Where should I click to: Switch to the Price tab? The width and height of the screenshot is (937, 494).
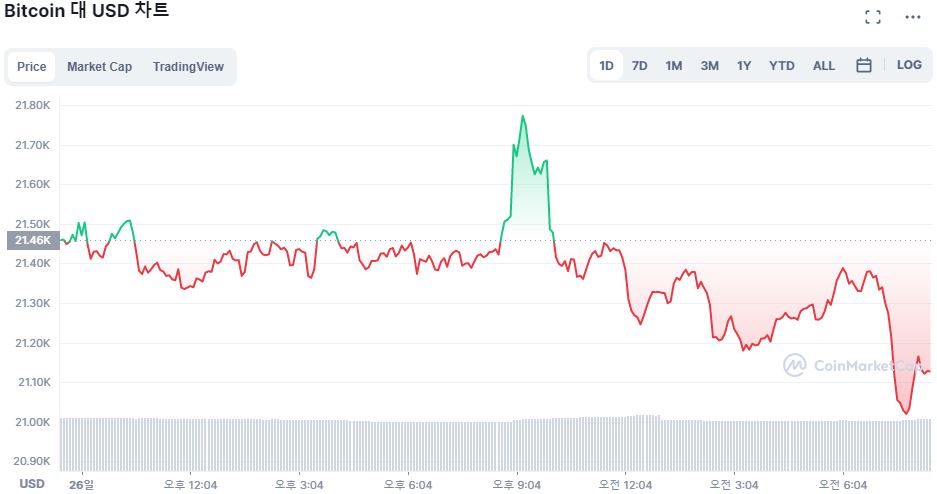point(32,67)
